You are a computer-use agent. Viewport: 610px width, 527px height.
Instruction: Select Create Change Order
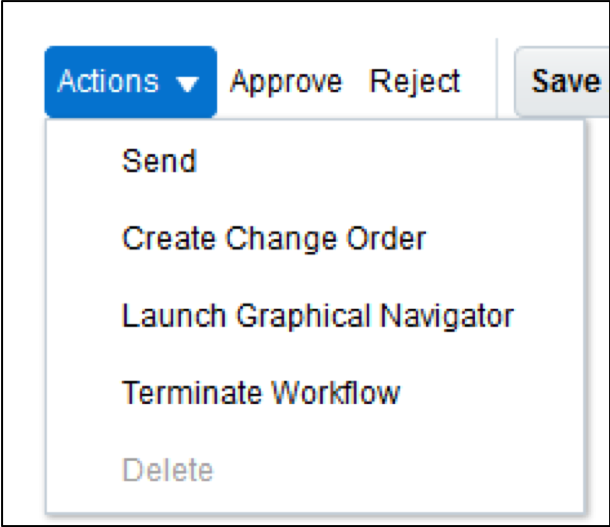pos(274,239)
